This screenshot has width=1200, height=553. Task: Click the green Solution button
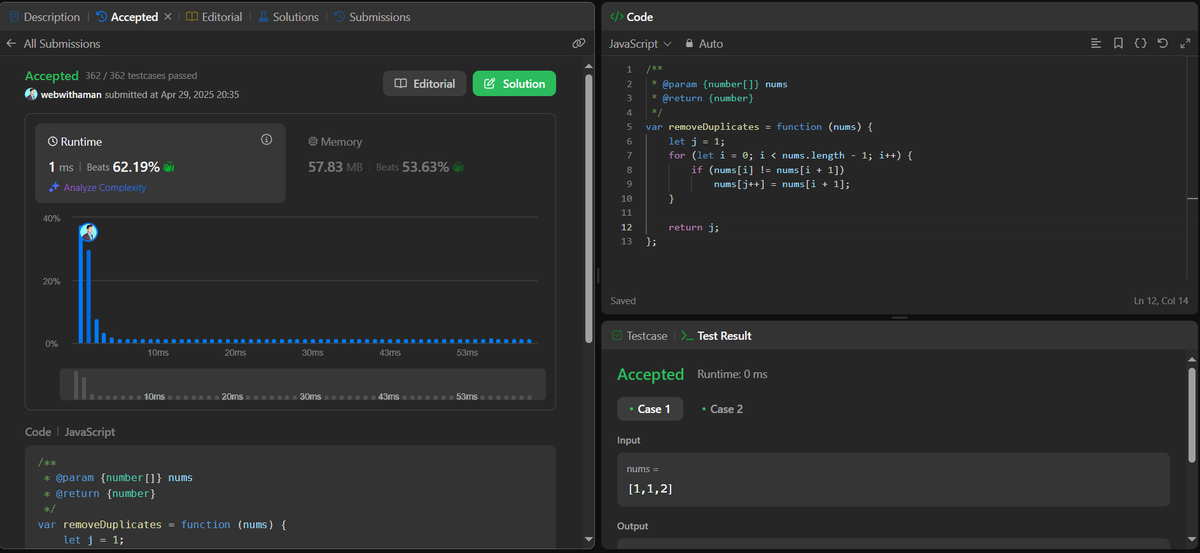(x=514, y=84)
